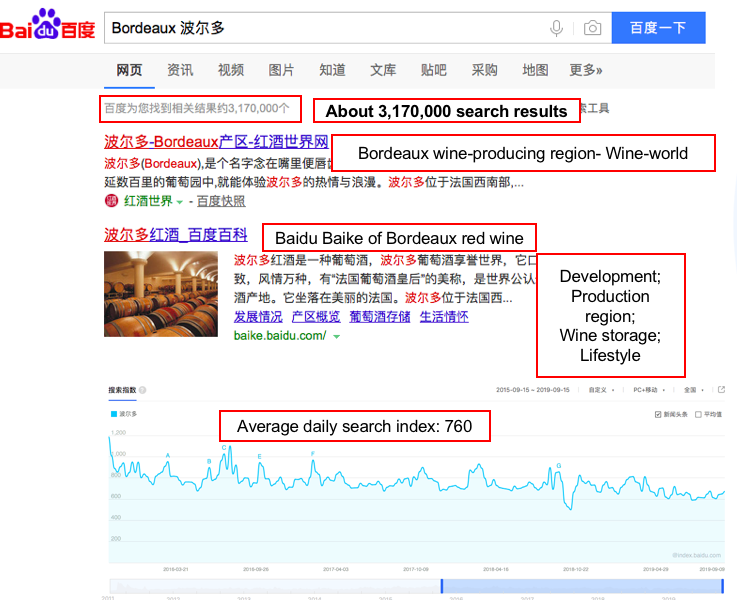This screenshot has width=737, height=600.
Task: Open the 视频 tab
Action: [231, 70]
